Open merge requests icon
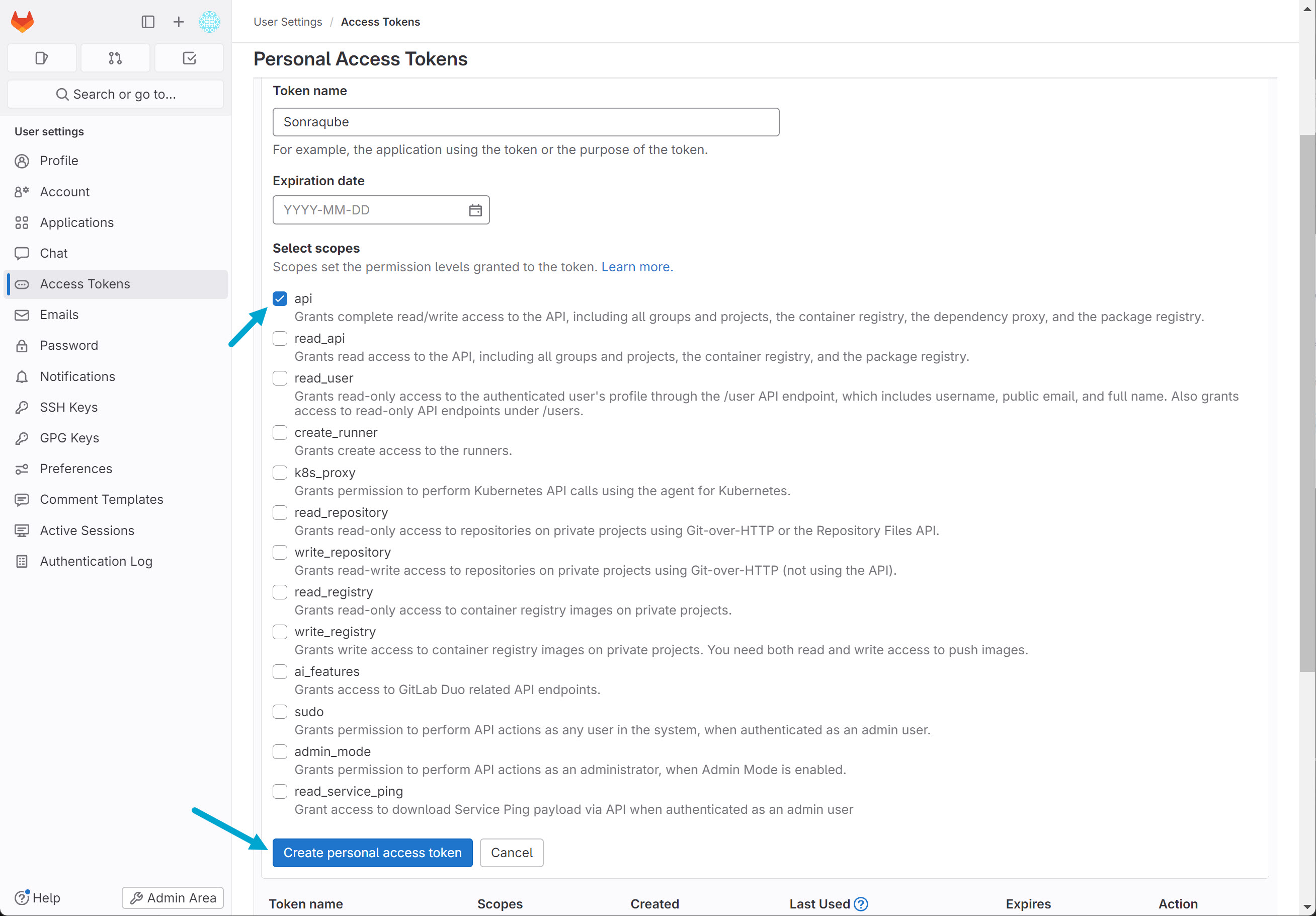This screenshot has width=1316, height=916. pyautogui.click(x=115, y=58)
